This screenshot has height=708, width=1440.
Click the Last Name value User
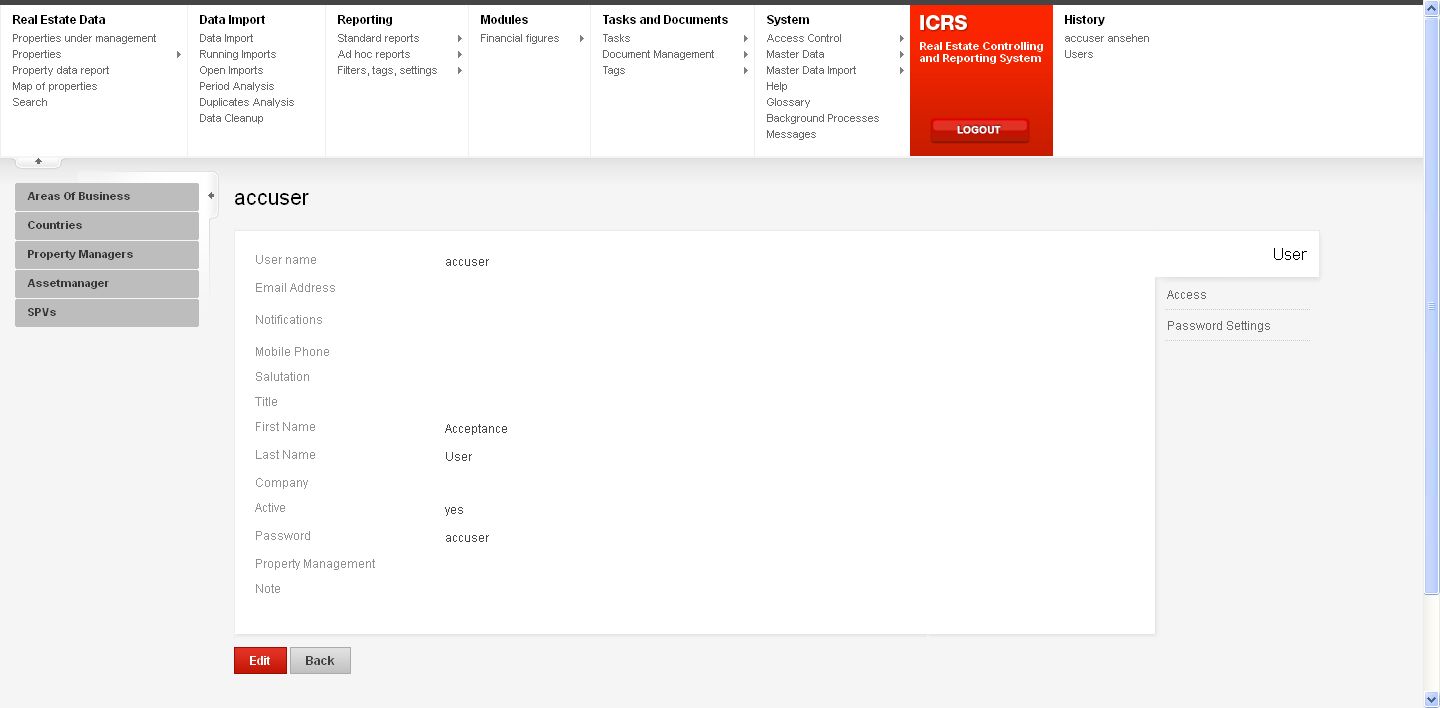tap(458, 457)
